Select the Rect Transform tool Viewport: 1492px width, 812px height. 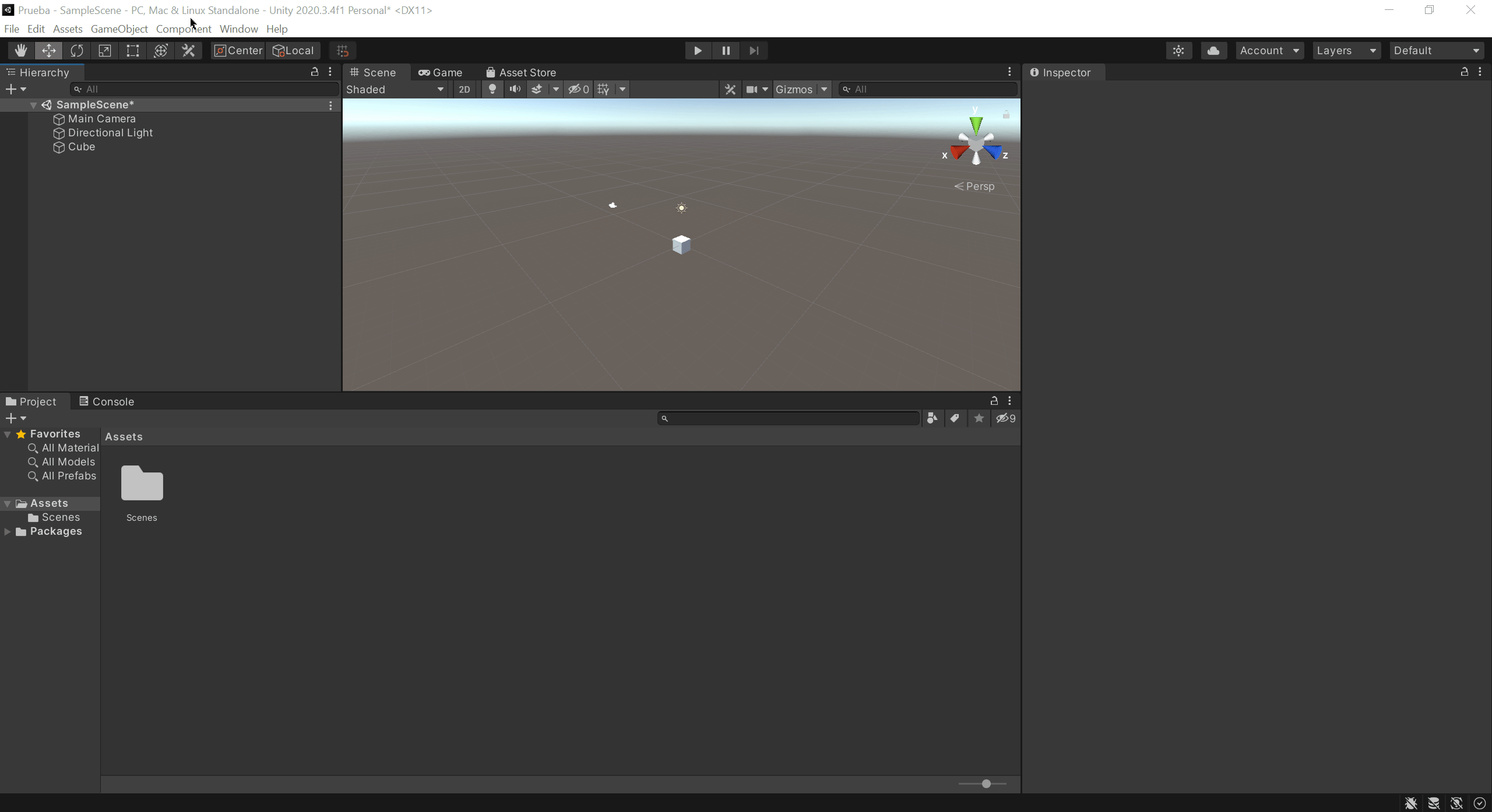tap(133, 51)
